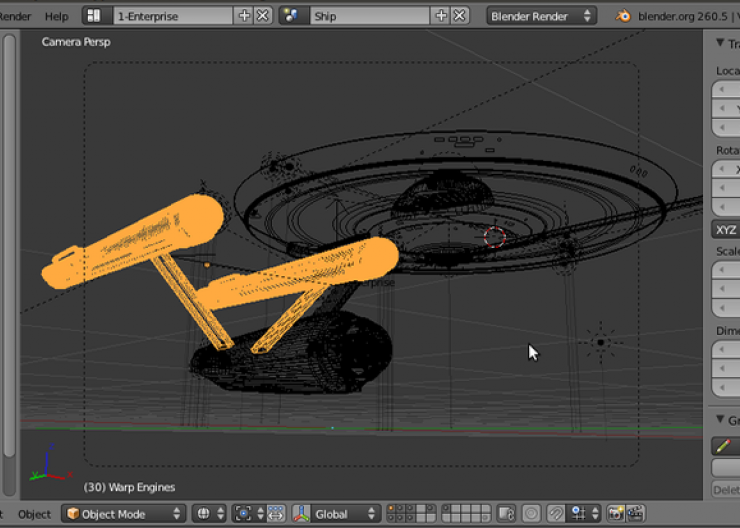The image size is (740, 528).
Task: Select a layer in the second layer block
Action: (x=466, y=513)
